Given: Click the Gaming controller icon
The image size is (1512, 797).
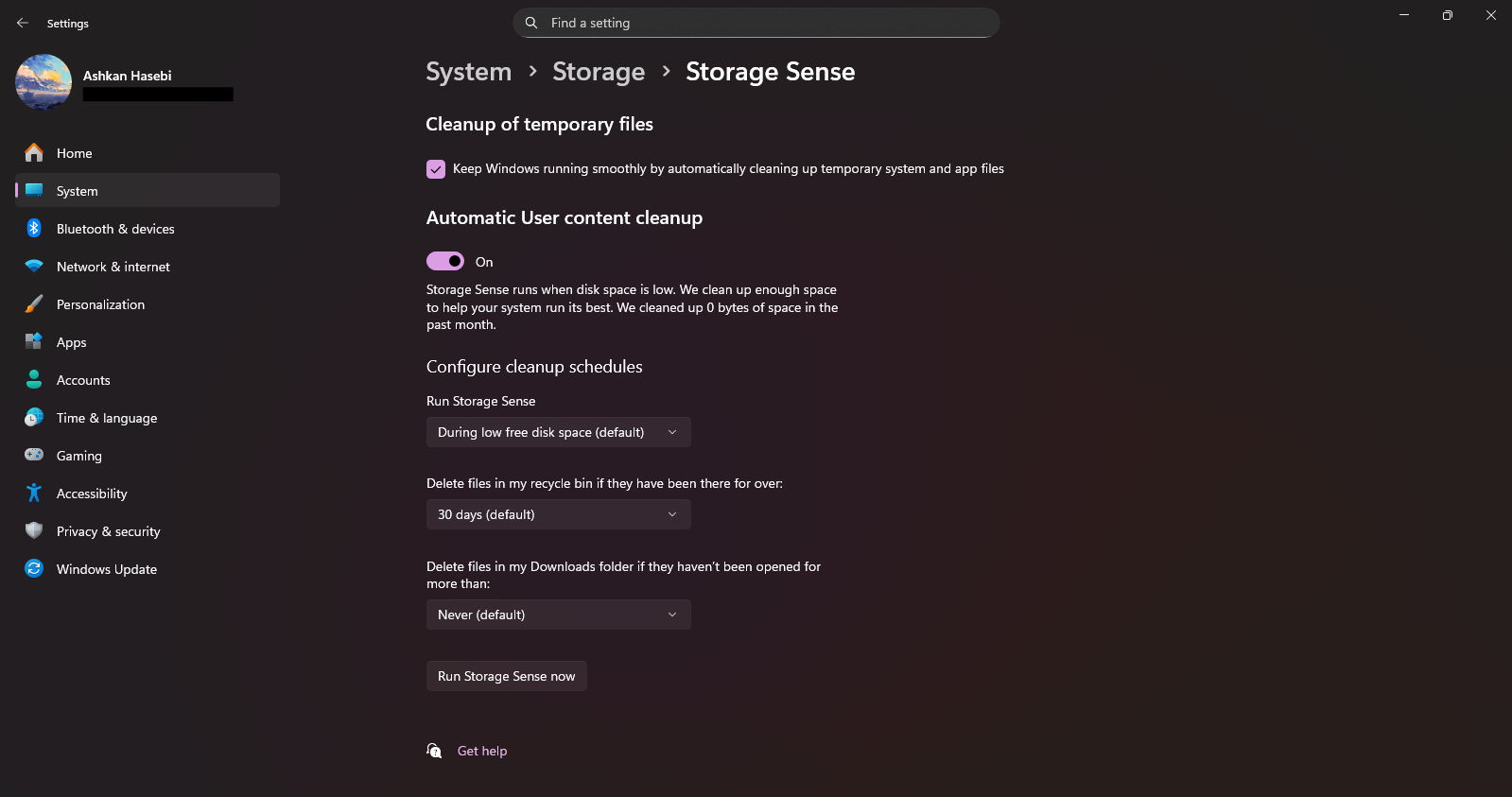Looking at the screenshot, I should tap(34, 455).
